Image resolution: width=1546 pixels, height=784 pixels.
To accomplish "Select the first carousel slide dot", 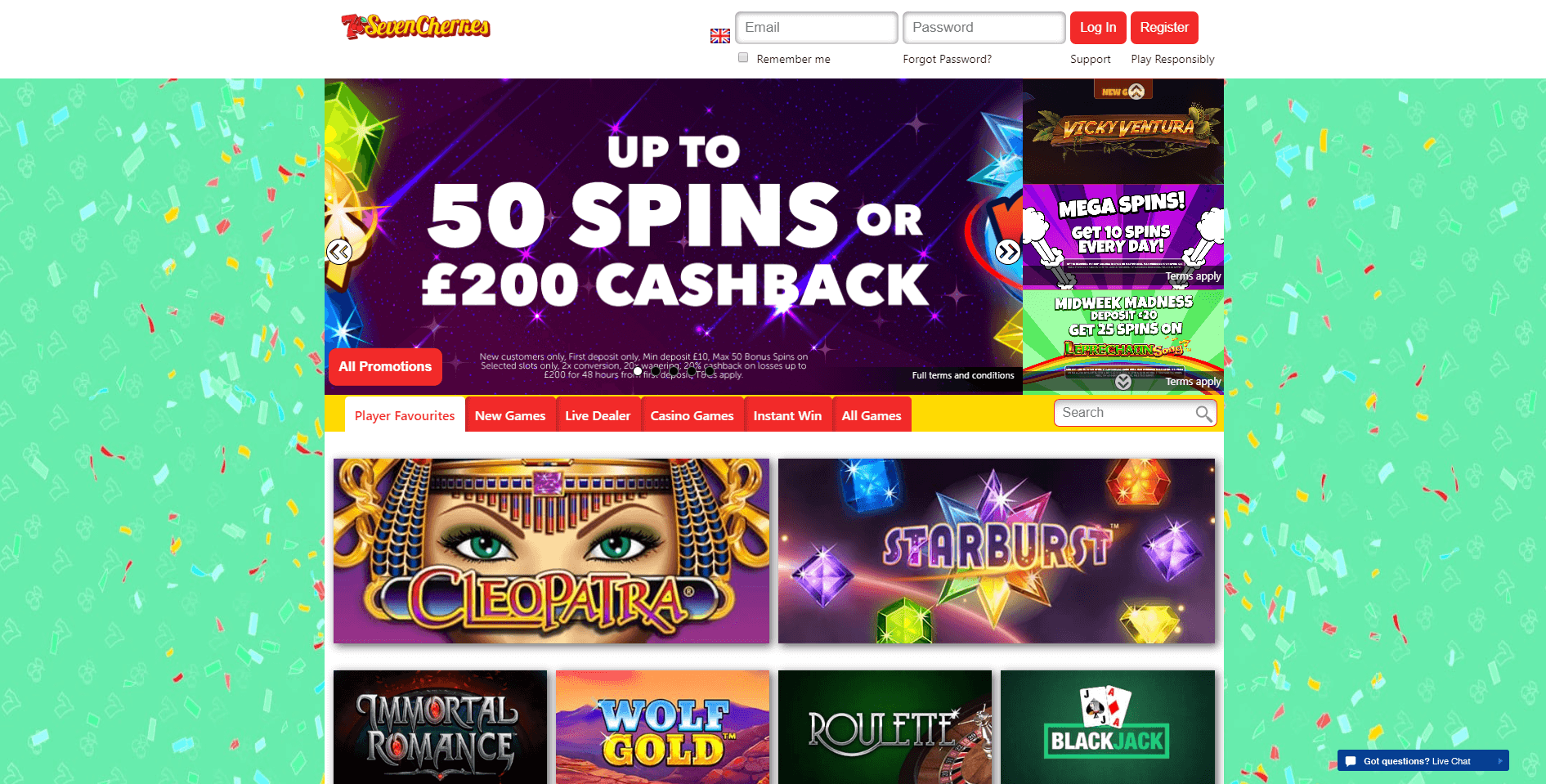I will click(x=638, y=371).
